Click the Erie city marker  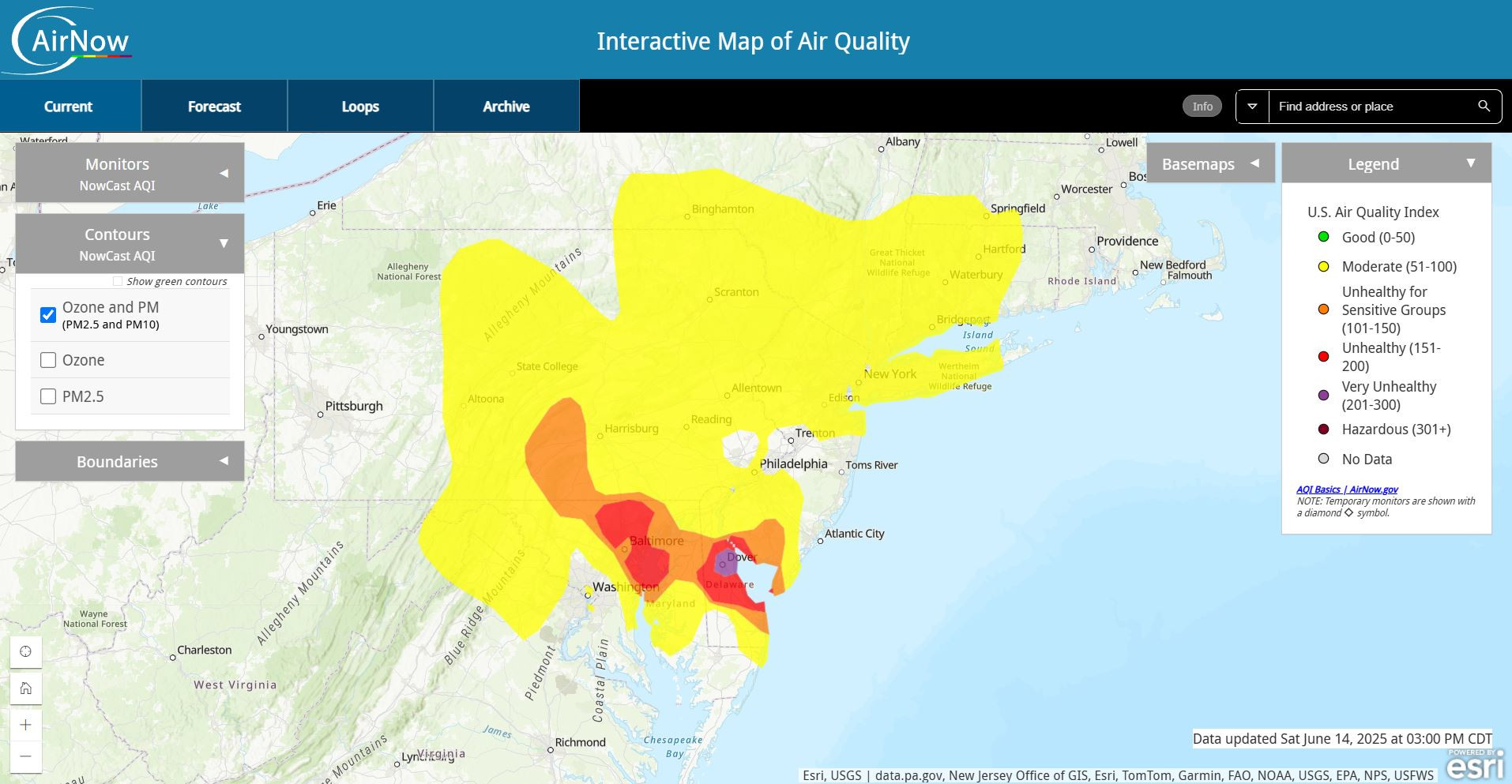312,213
